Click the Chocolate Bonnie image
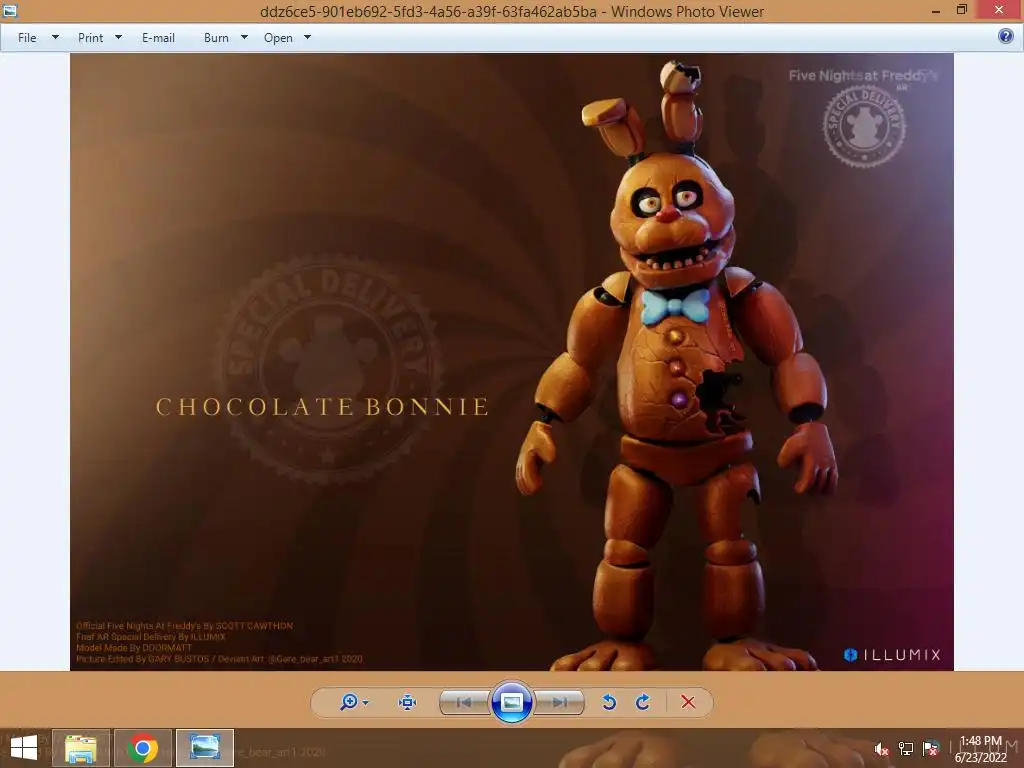This screenshot has width=1024, height=768. 511,362
